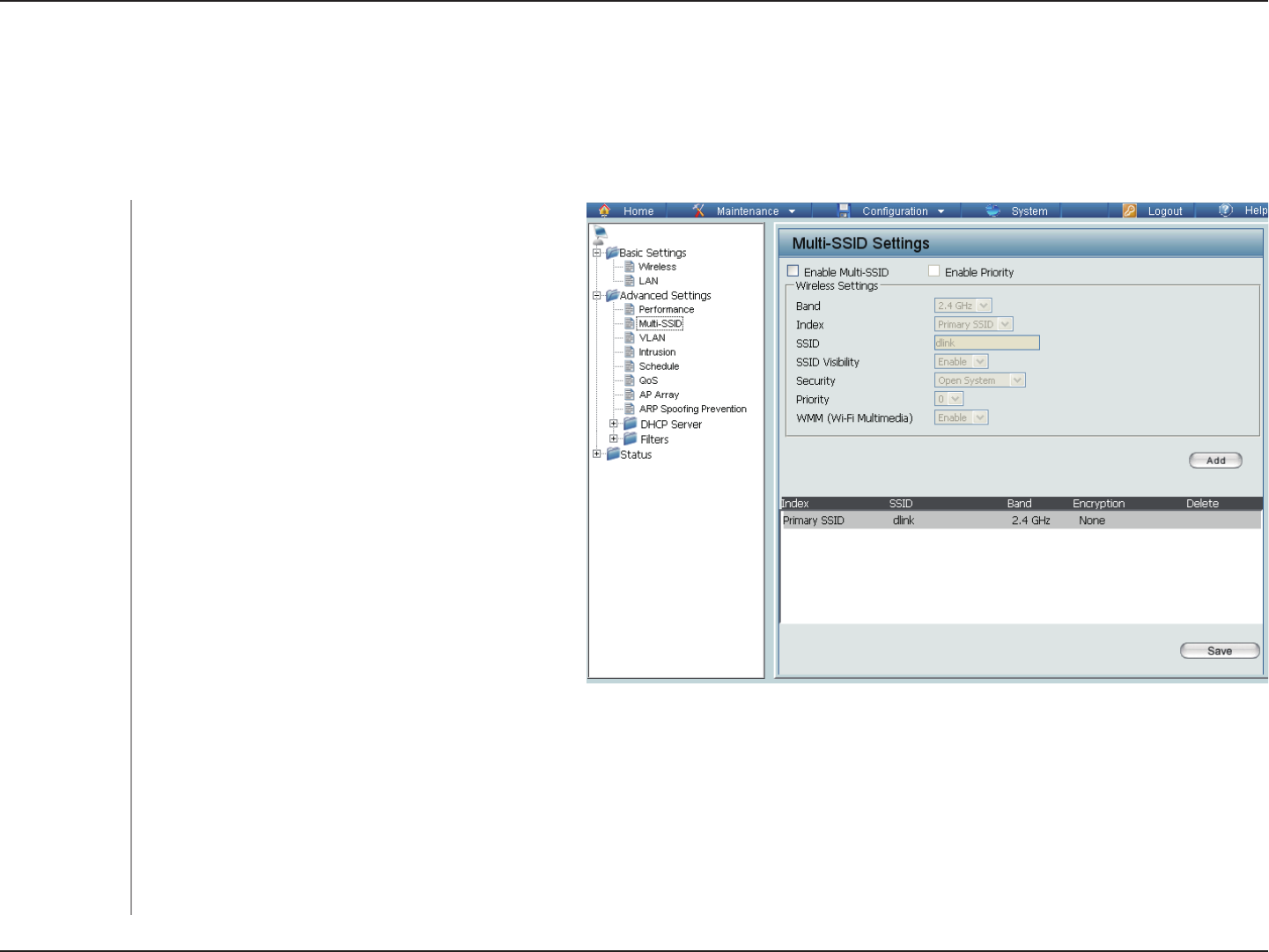Image resolution: width=1269 pixels, height=952 pixels.
Task: Click the Status folder icon
Action: point(613,454)
